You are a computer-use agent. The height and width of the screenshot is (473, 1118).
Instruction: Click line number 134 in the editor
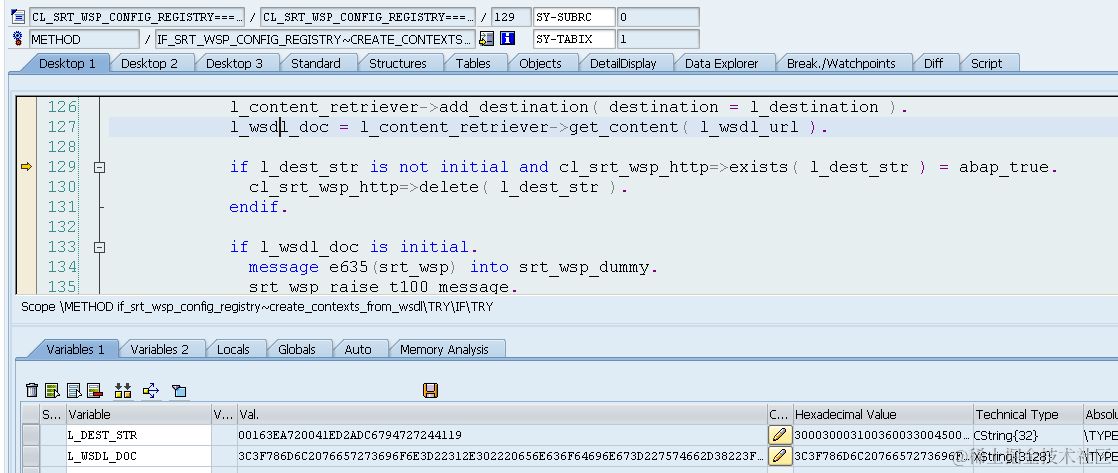[x=62, y=267]
